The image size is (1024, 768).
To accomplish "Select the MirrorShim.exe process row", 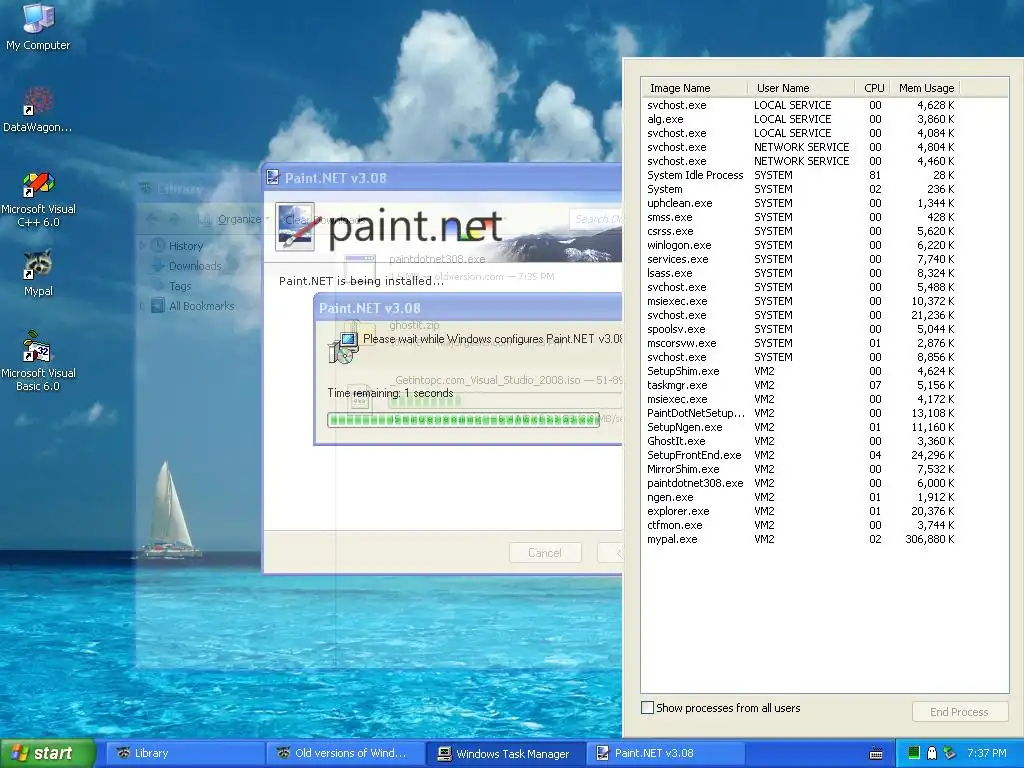I will point(801,469).
